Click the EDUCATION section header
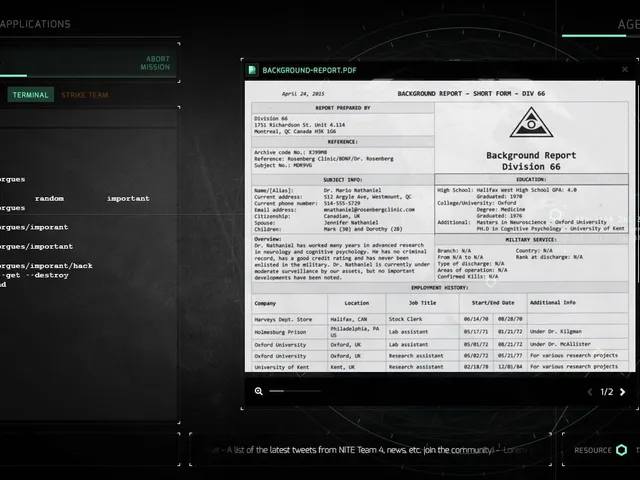Viewport: 640px width, 480px height. click(x=531, y=179)
